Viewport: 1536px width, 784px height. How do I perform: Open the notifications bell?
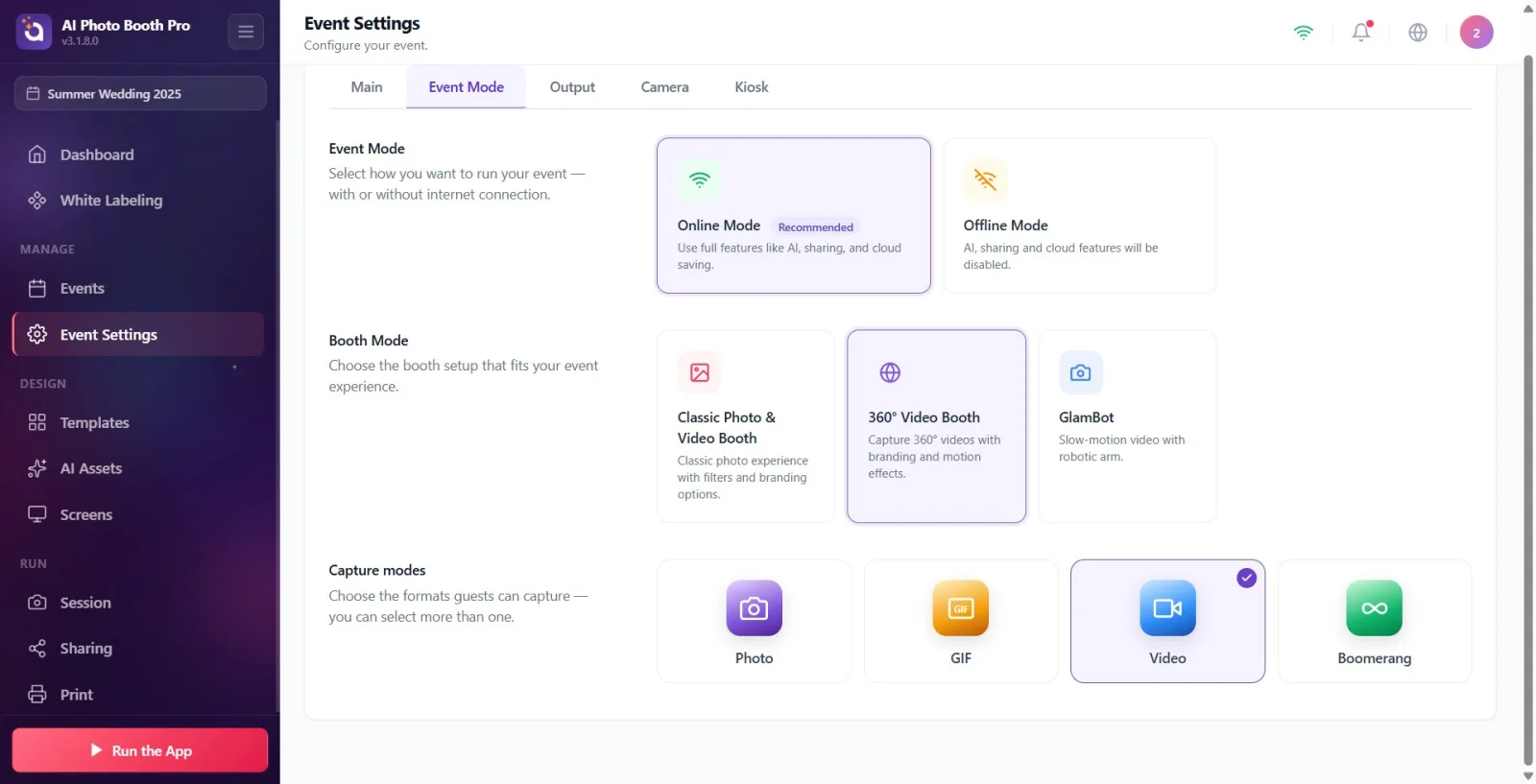click(1361, 33)
